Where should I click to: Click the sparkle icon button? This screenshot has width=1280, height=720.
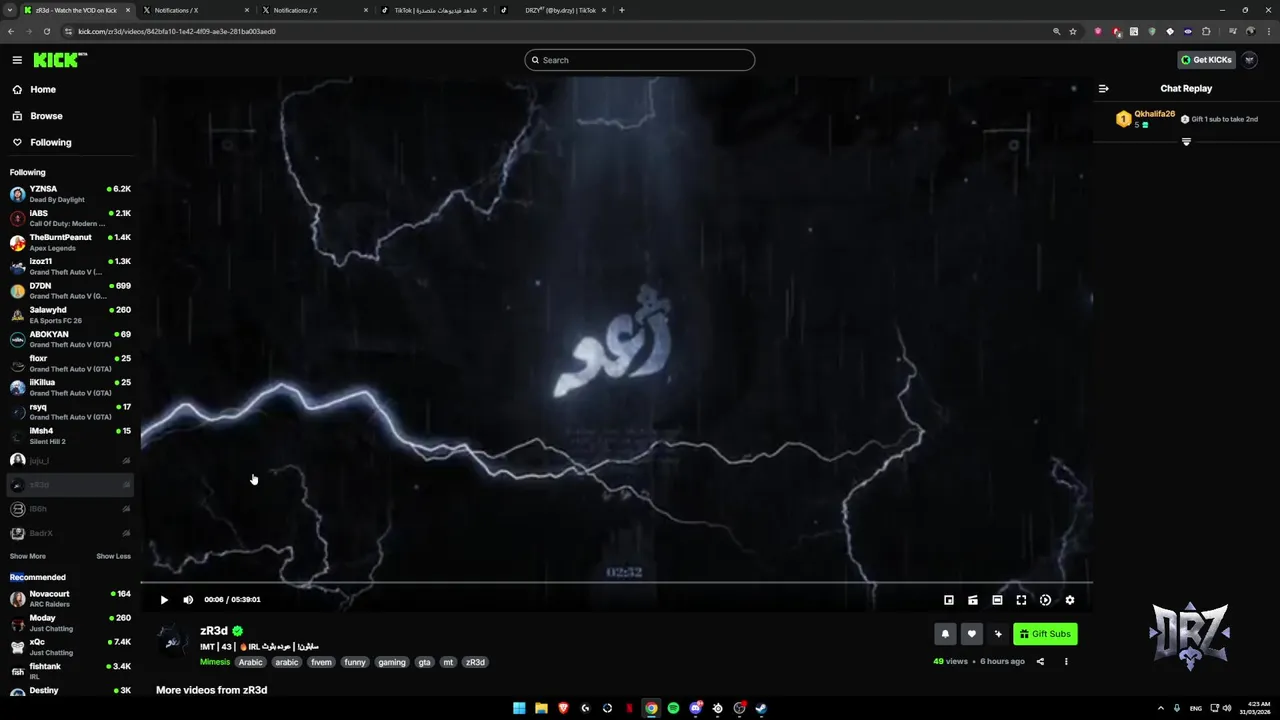click(x=998, y=634)
